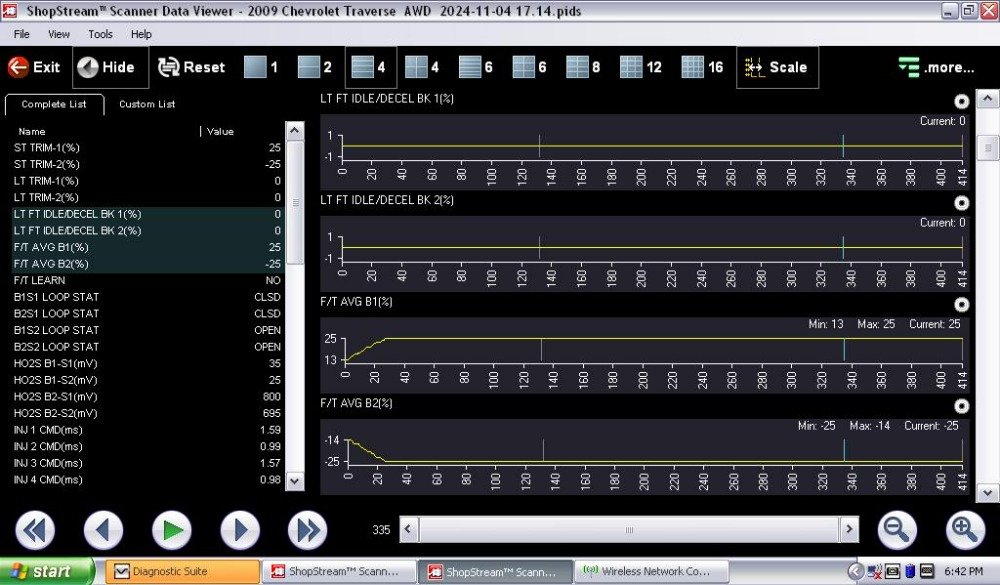Click the Value column header
Viewport: 1000px width, 585px height.
[x=220, y=131]
